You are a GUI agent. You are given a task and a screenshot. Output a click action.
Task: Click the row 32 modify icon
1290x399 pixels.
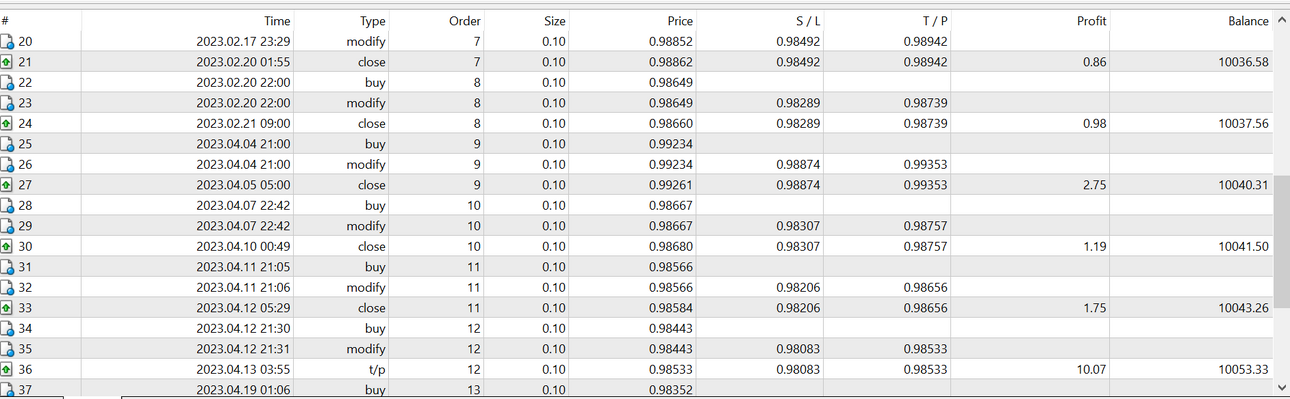8,288
